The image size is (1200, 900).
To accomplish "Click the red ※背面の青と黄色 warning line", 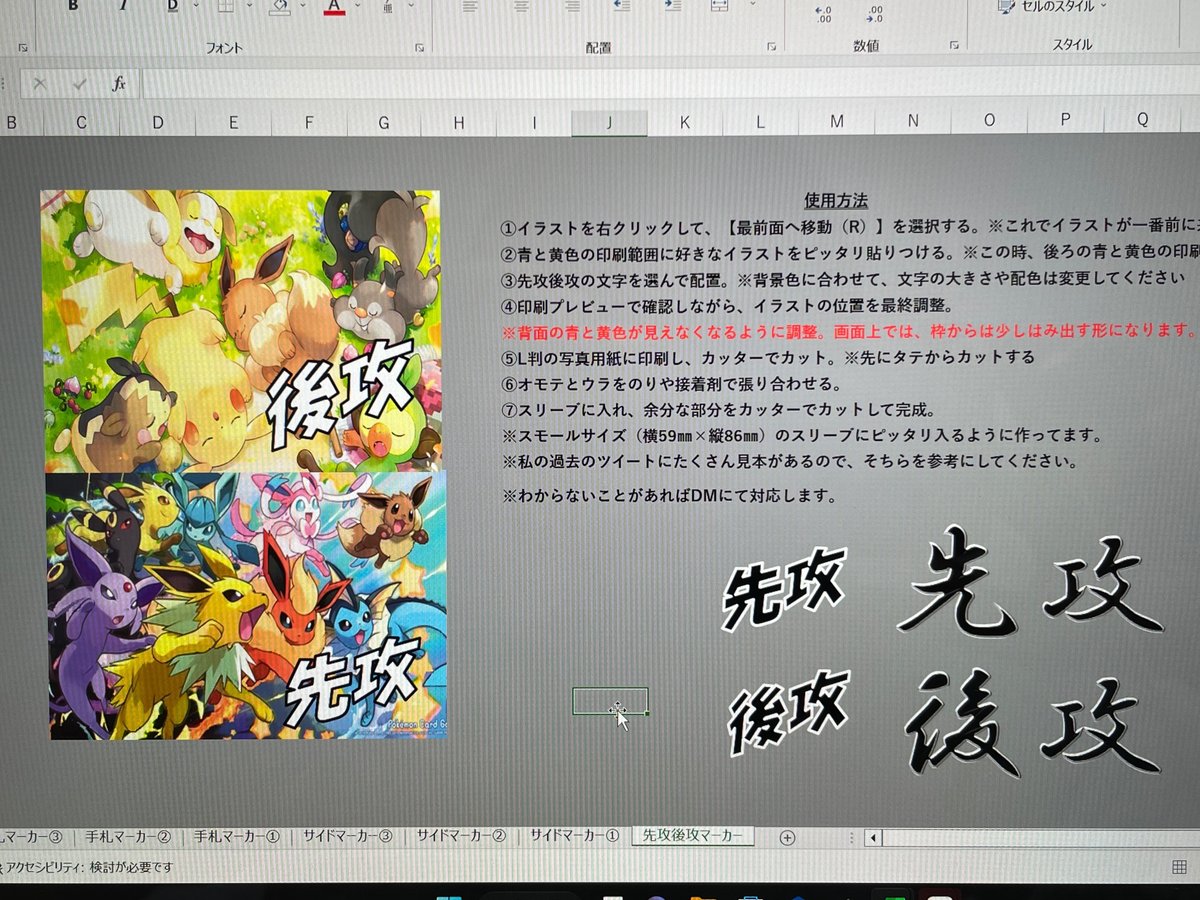I will pos(850,331).
